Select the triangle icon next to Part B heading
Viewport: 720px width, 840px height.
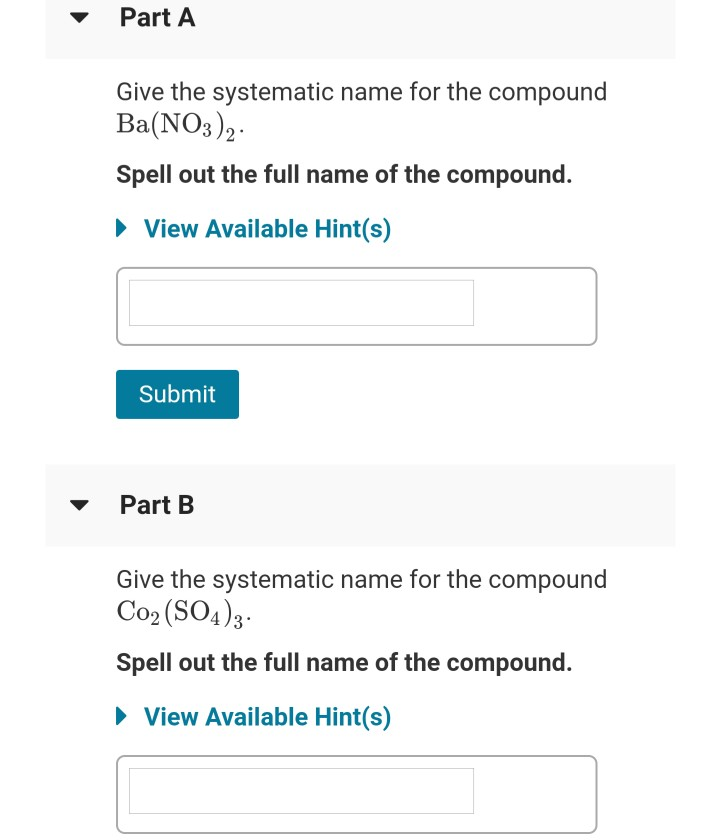(79, 505)
